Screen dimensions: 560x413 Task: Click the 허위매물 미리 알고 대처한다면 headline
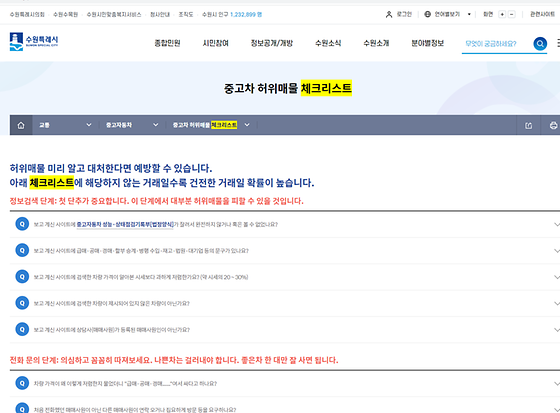[111, 168]
